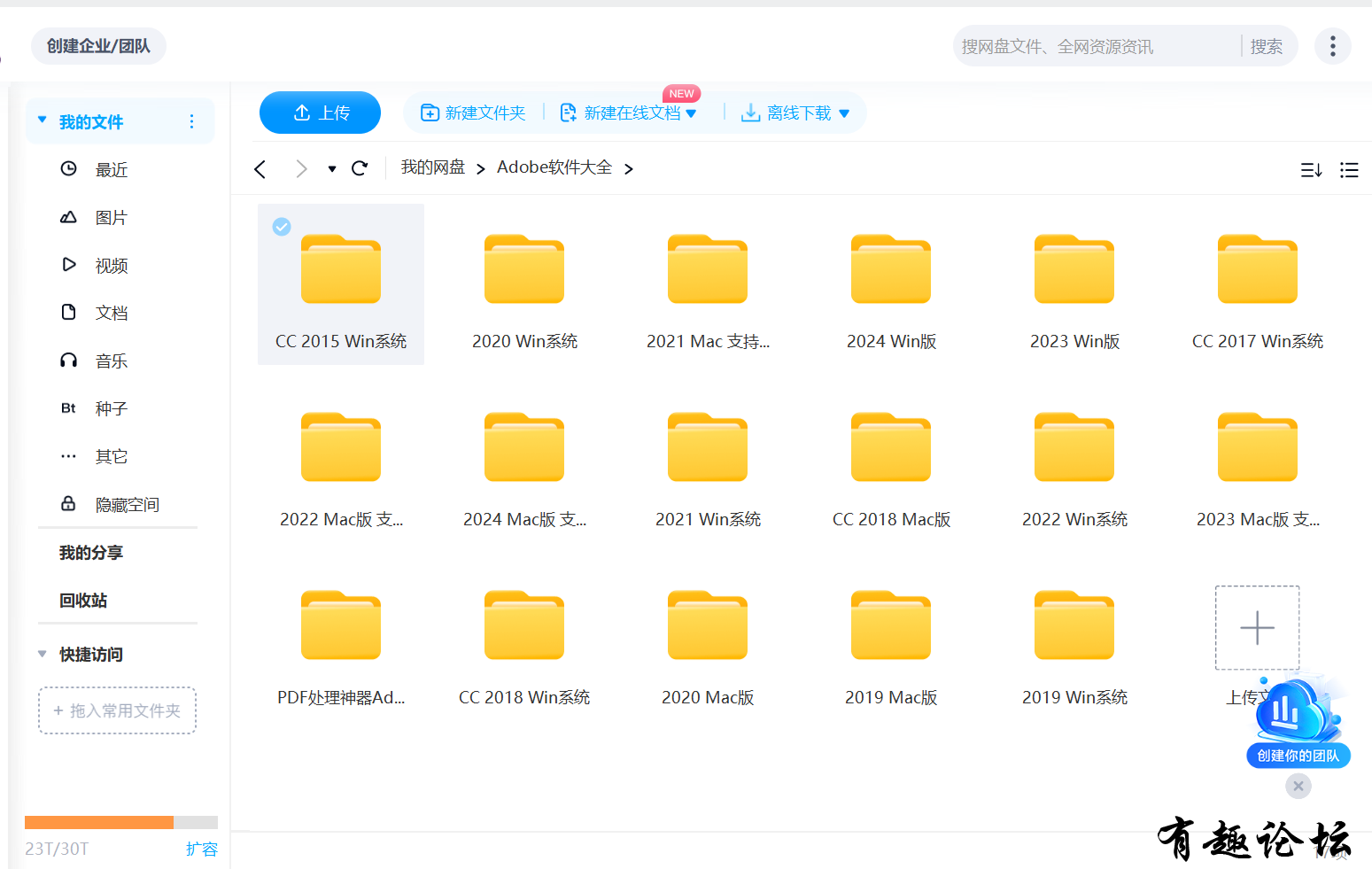The width and height of the screenshot is (1372, 869).
Task: Click 创建企业/团队 button
Action: click(98, 46)
